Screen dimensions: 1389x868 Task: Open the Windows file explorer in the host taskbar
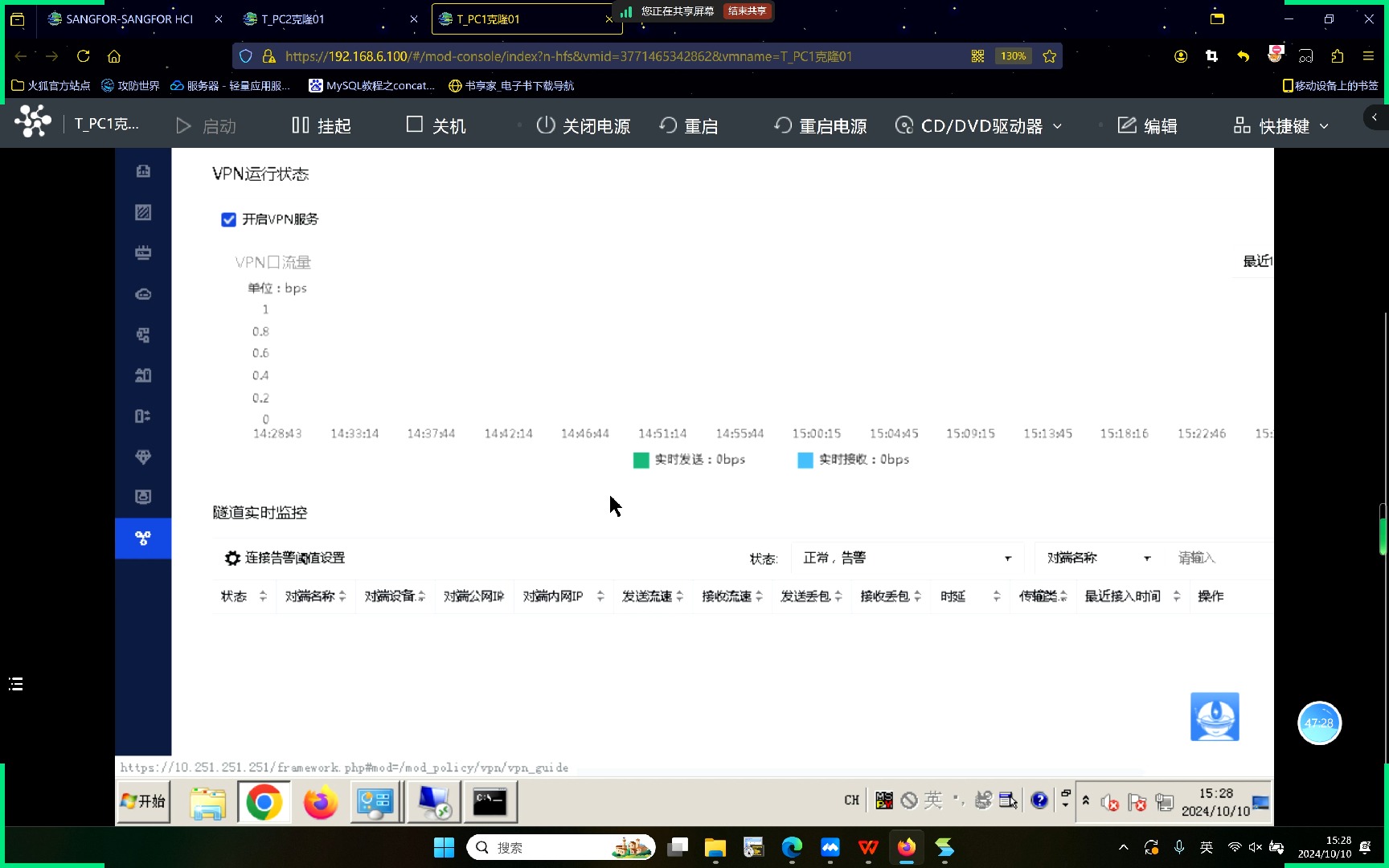(x=715, y=847)
